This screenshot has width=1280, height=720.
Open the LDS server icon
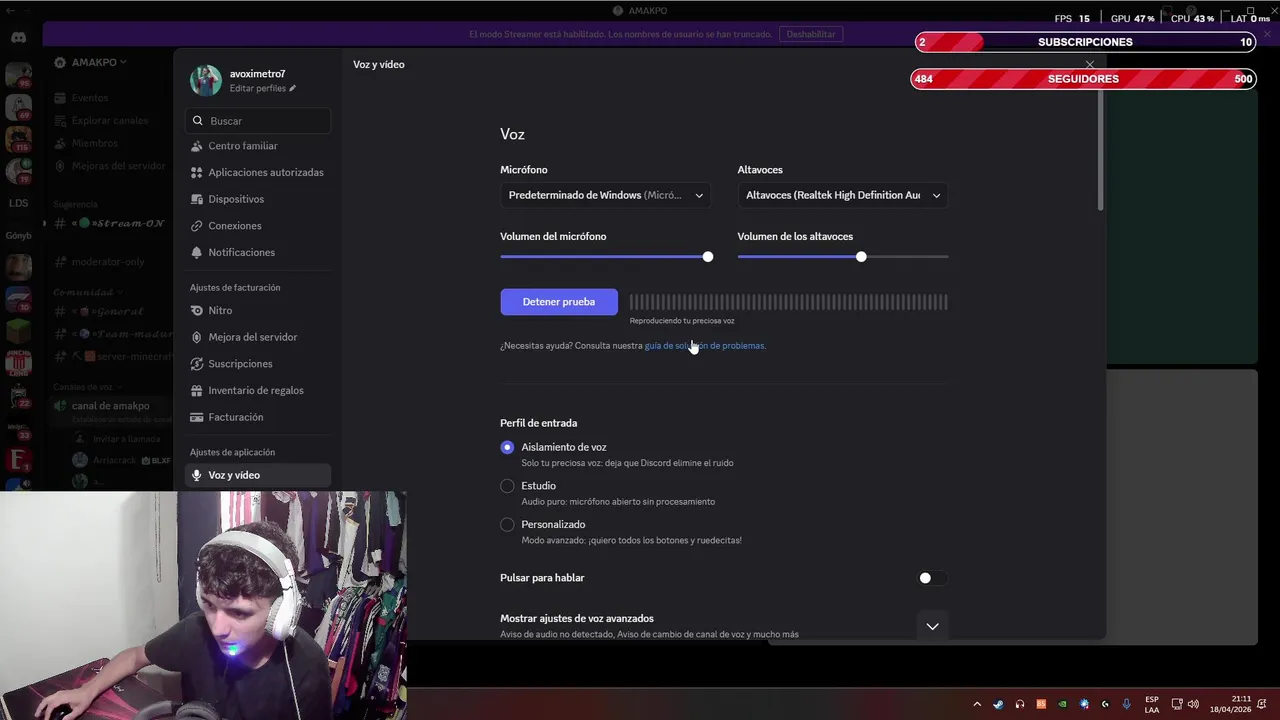(18, 203)
